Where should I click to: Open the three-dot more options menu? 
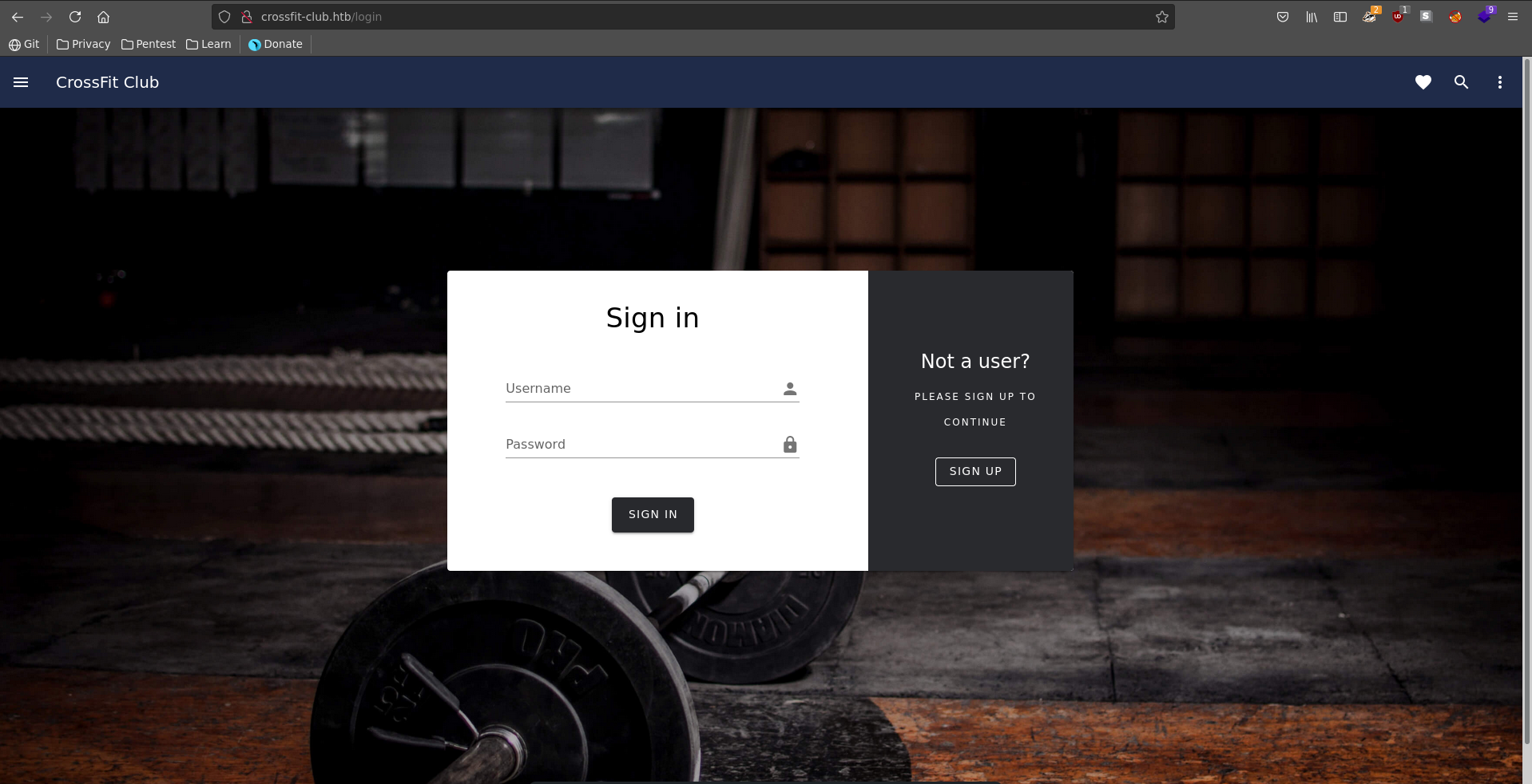click(x=1499, y=82)
